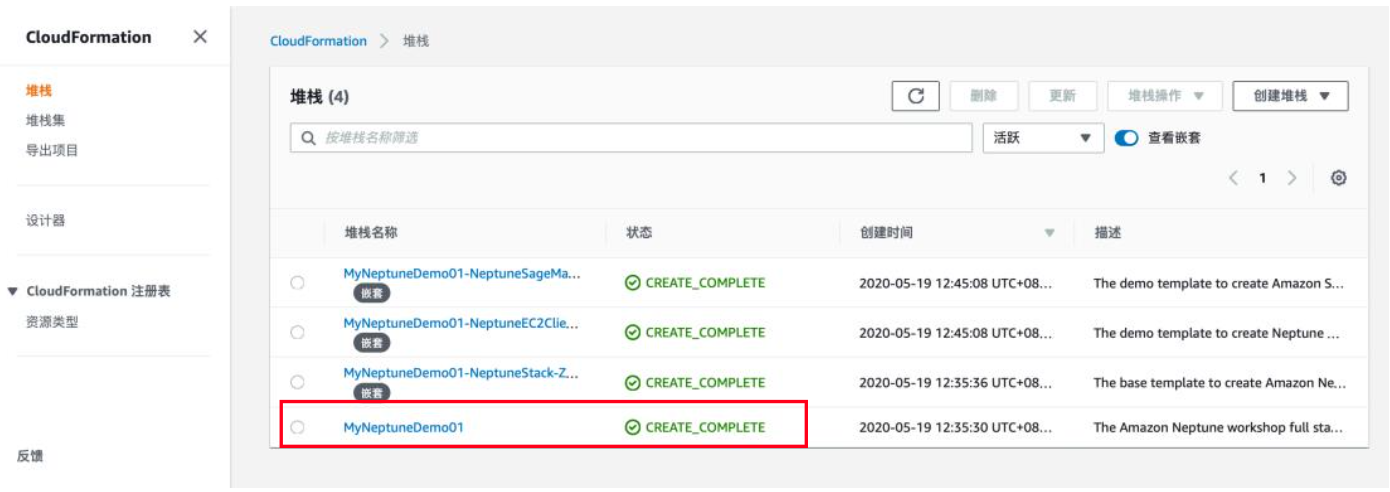This screenshot has width=1390, height=492.
Task: Click 反馈 at the bottom left
Action: click(30, 456)
